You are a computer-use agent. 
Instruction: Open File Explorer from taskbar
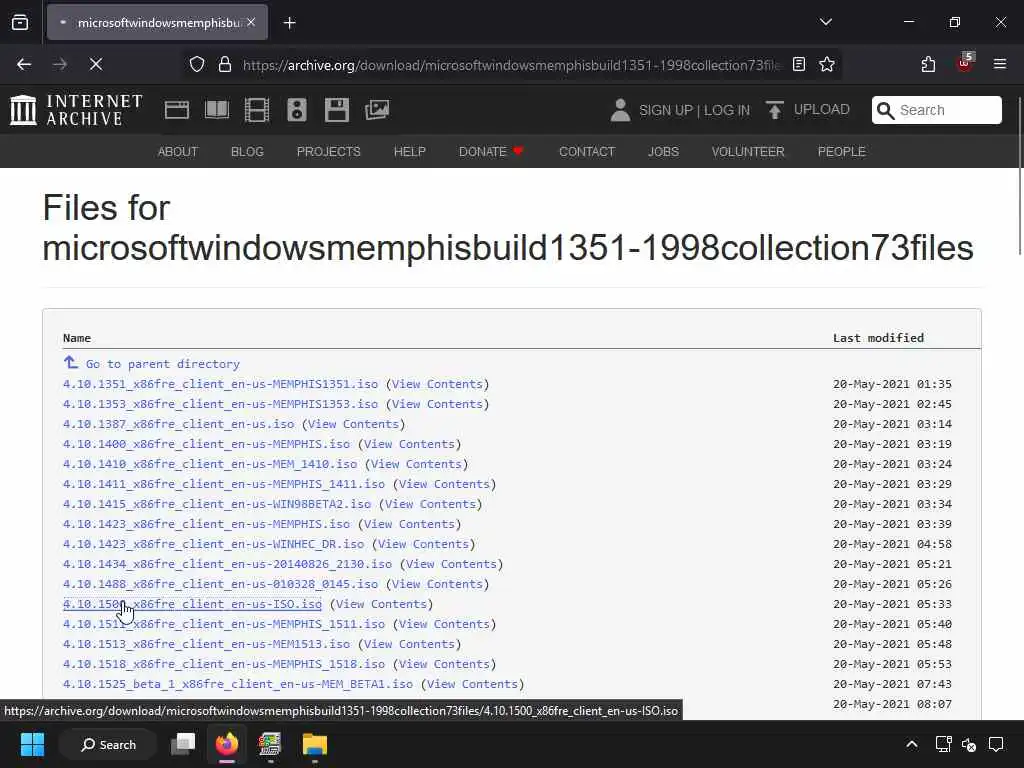point(314,744)
